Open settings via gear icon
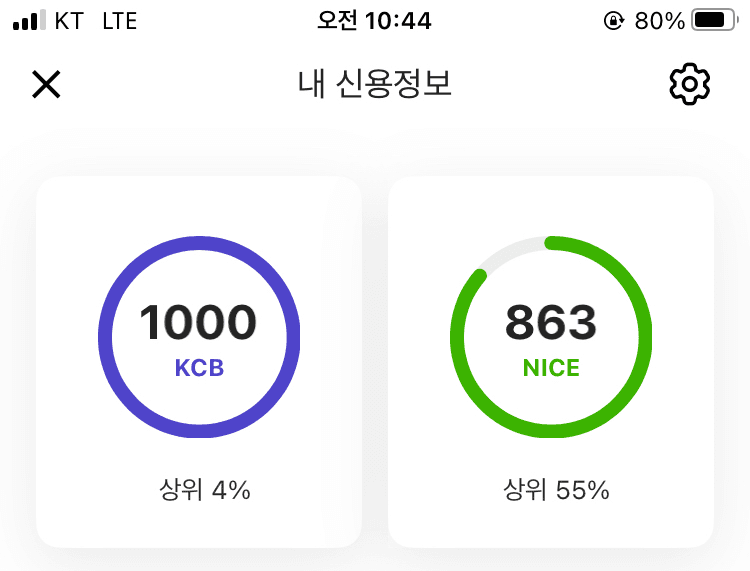Screen dimensions: 750x571 (x=689, y=85)
